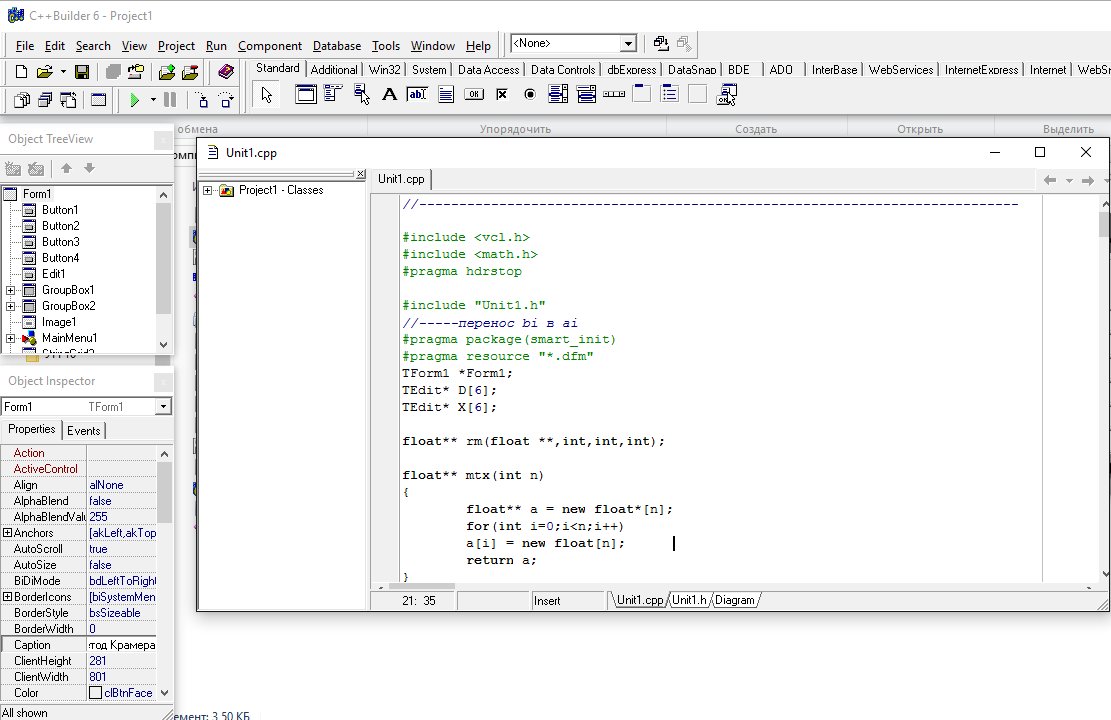Click the View Unit toolbar icon
Viewport: 1111px width, 720px height.
(x=22, y=100)
